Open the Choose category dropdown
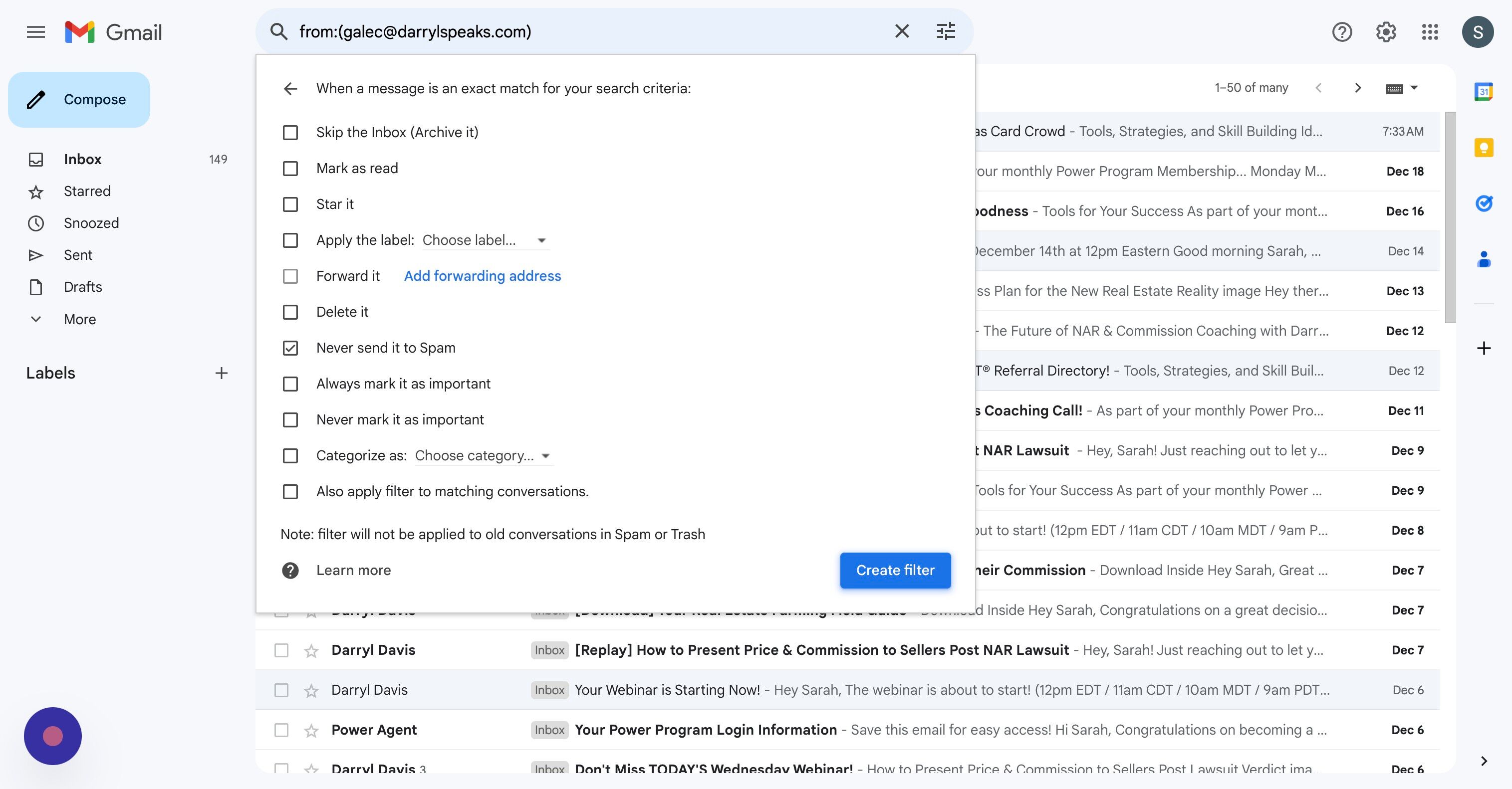This screenshot has height=789, width=1512. coord(483,456)
